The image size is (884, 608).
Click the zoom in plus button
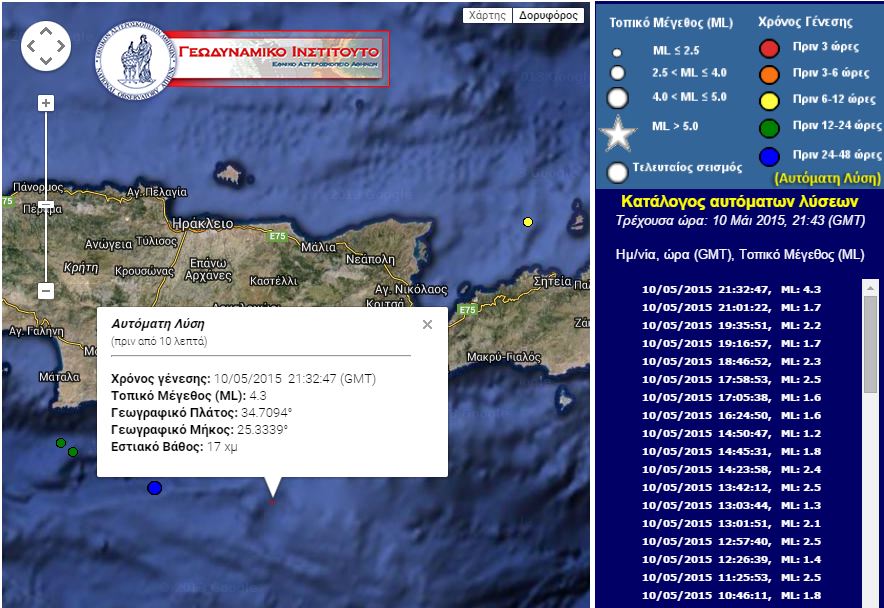pos(45,103)
